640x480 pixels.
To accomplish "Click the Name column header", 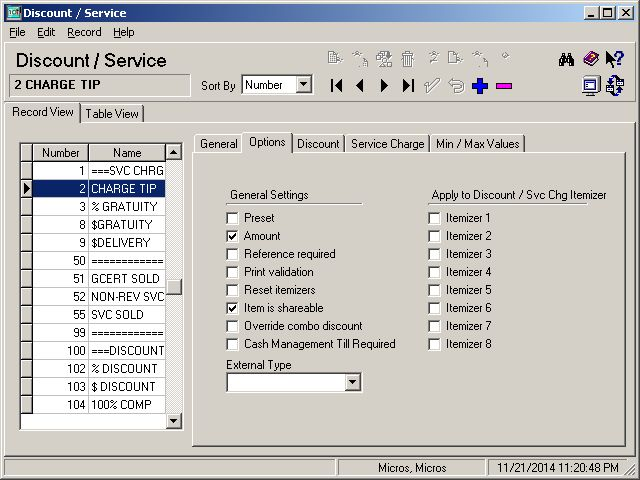I will (127, 153).
